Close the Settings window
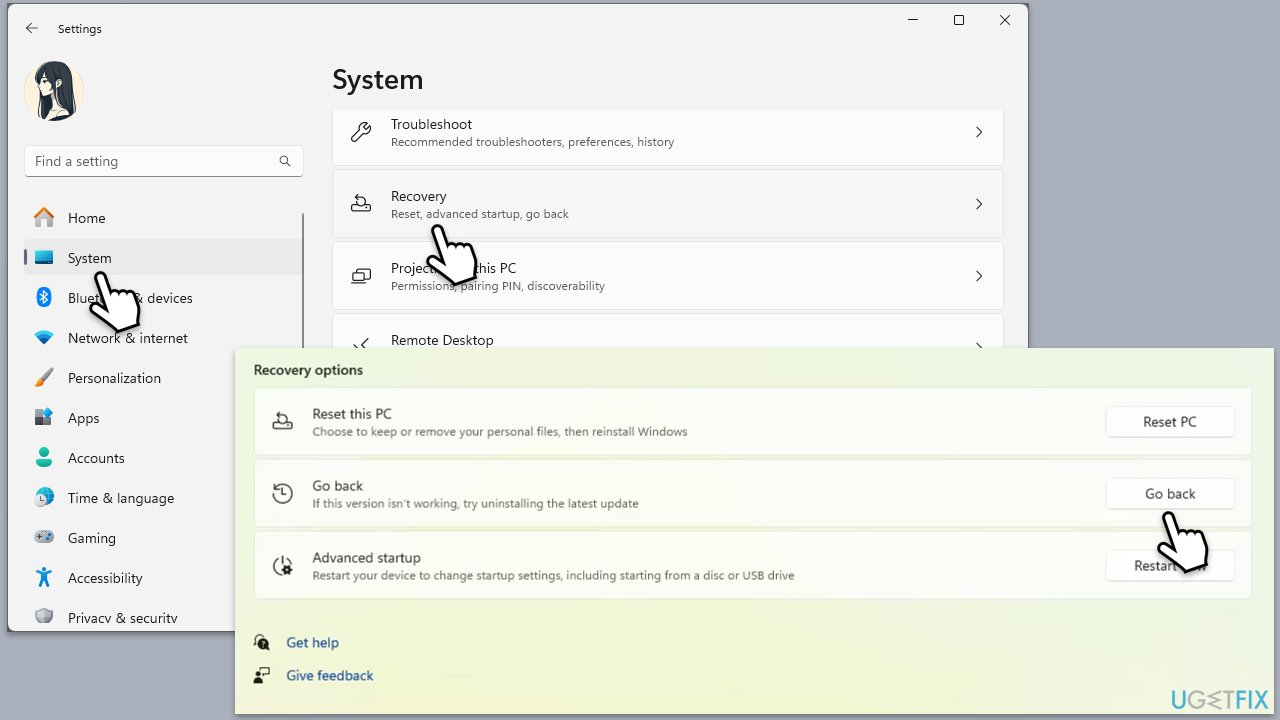 tap(1005, 20)
